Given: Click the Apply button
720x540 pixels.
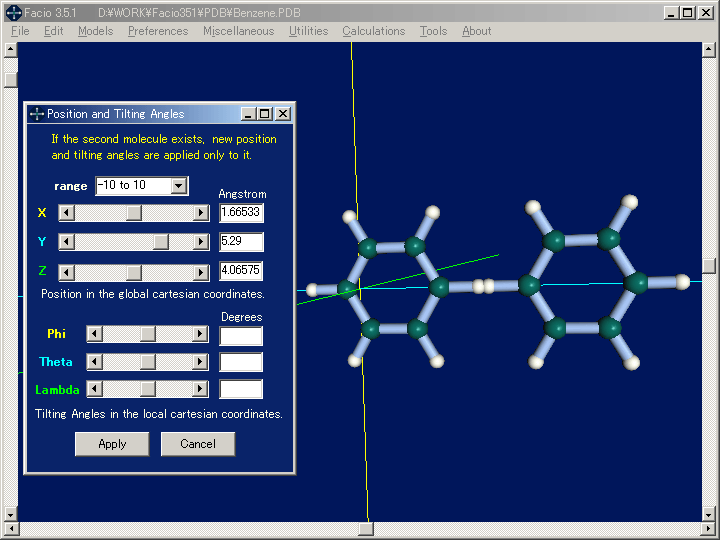Looking at the screenshot, I should [x=112, y=444].
